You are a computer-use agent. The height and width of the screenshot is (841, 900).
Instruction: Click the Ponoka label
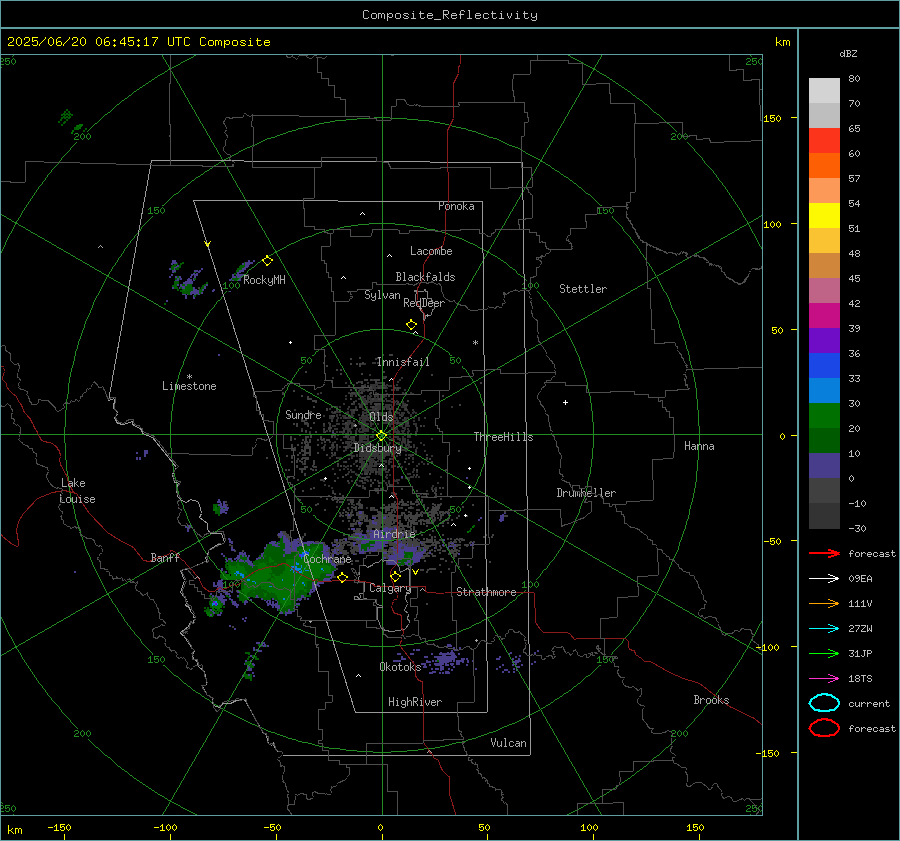pyautogui.click(x=456, y=206)
